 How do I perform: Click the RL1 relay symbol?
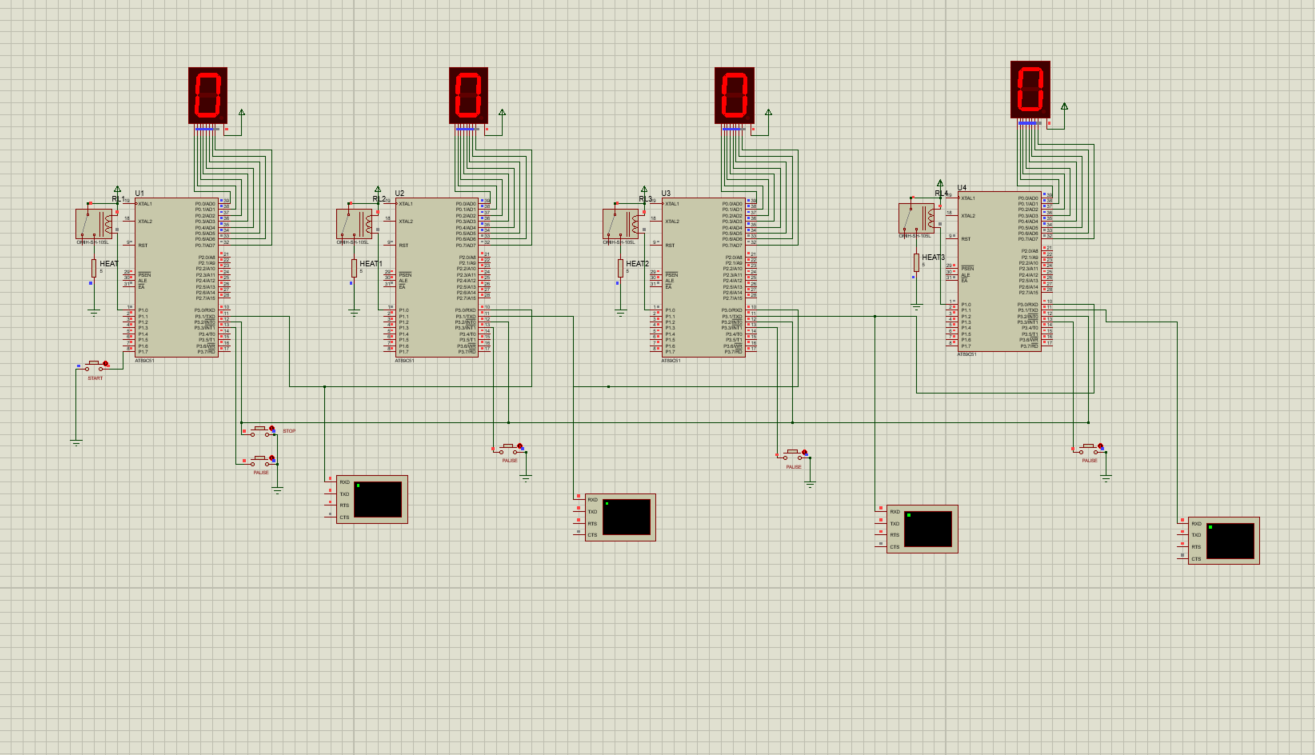point(95,223)
